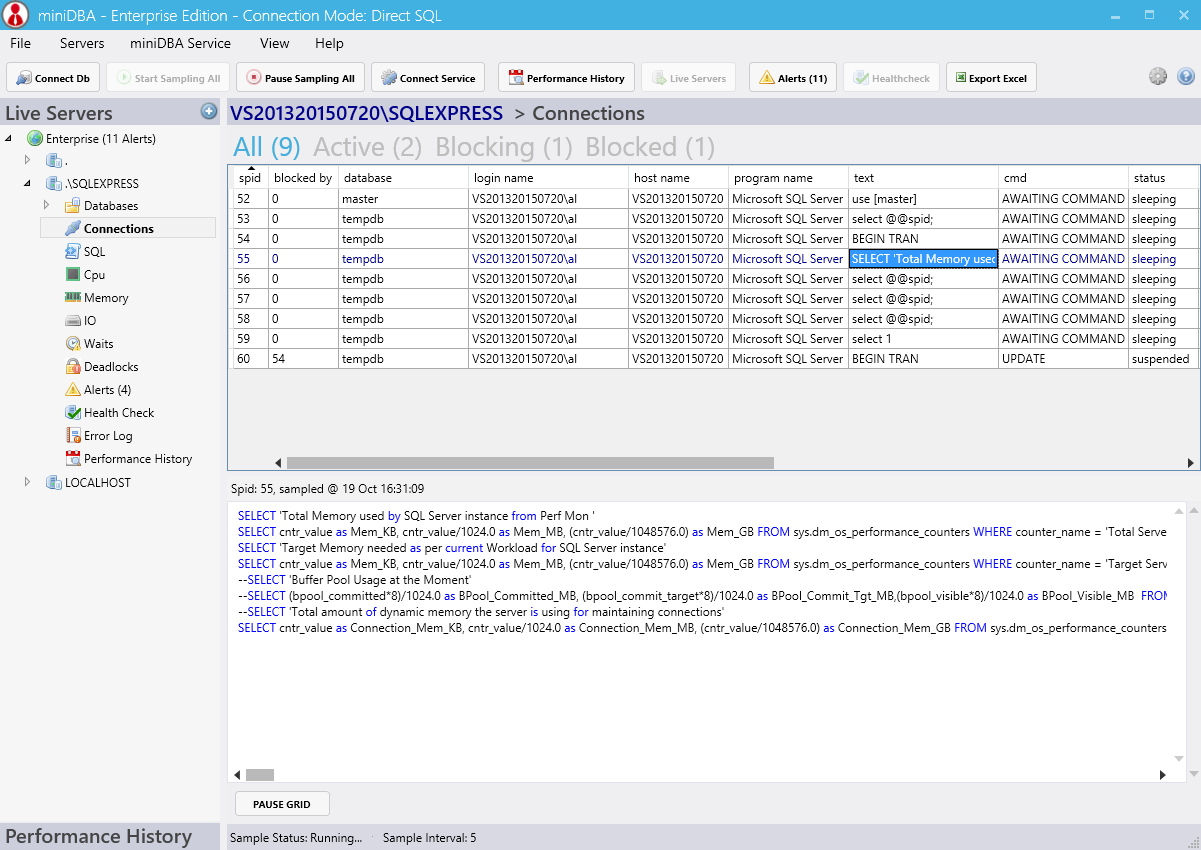Click the Connections icon in the tree
The height and width of the screenshot is (850, 1201).
[73, 229]
